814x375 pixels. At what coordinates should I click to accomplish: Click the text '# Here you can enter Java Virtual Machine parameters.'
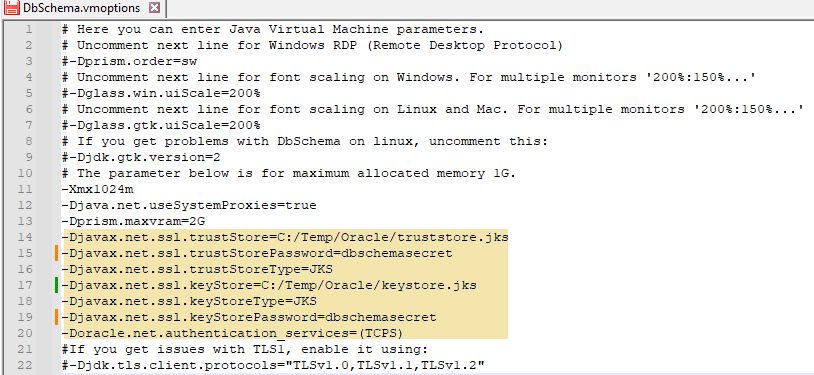point(273,30)
